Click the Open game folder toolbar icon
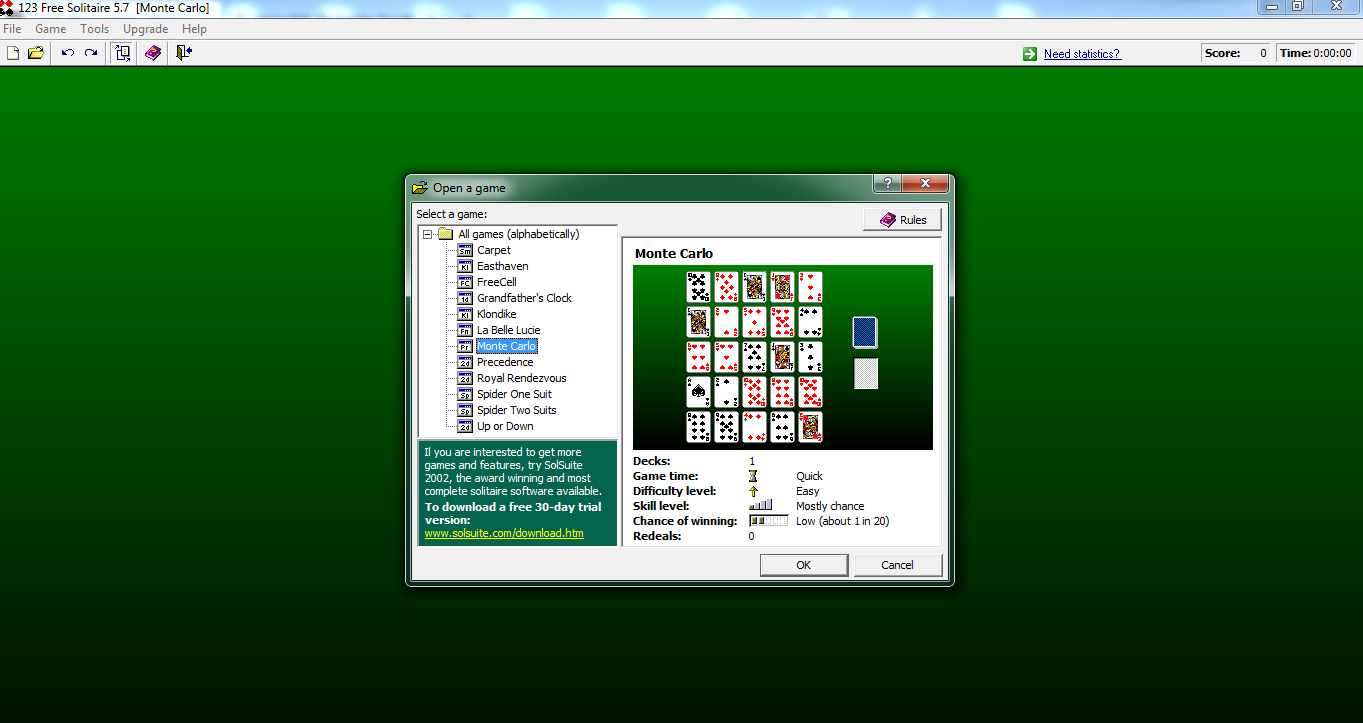 click(36, 53)
